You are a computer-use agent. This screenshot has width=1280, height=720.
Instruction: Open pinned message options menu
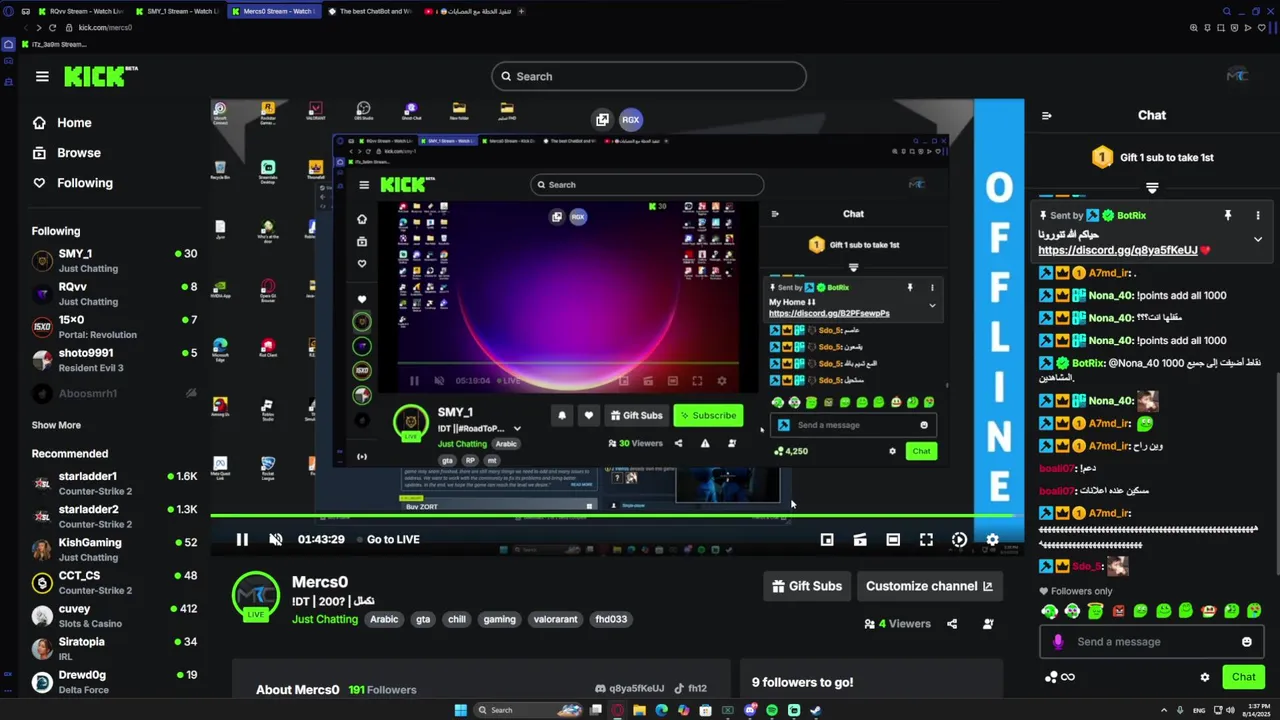[x=1258, y=215]
